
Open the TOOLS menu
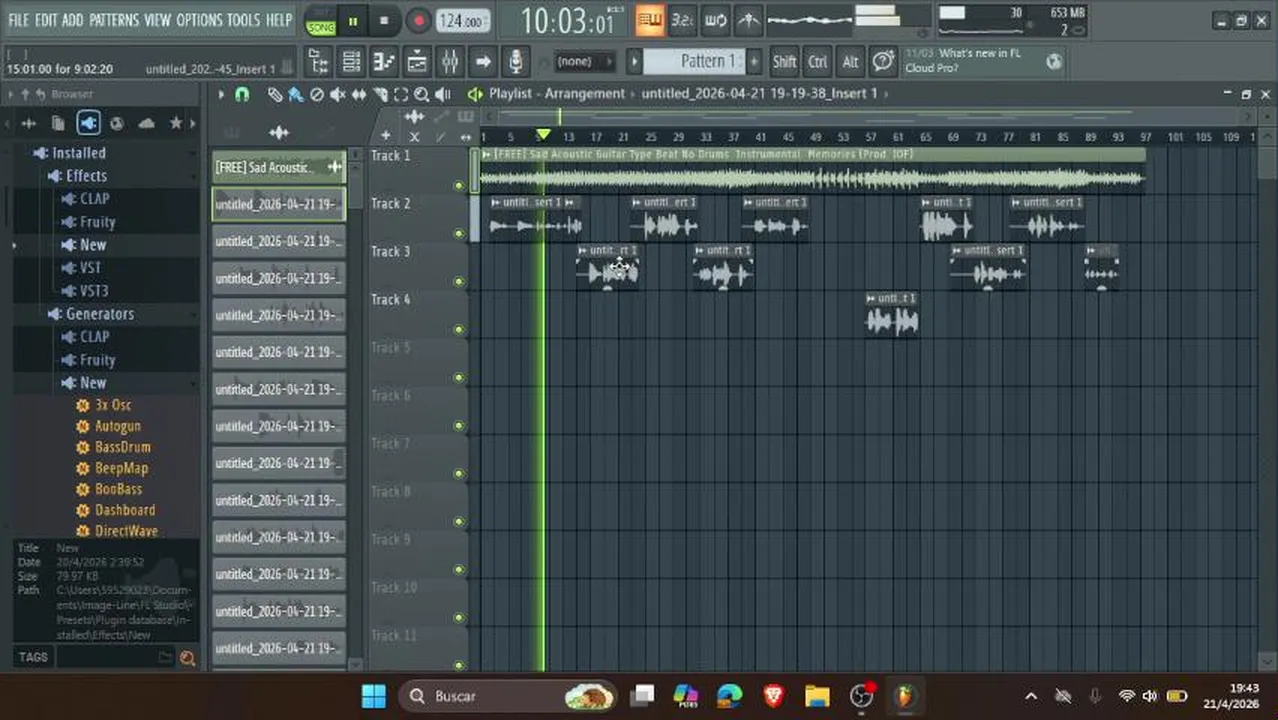[243, 20]
